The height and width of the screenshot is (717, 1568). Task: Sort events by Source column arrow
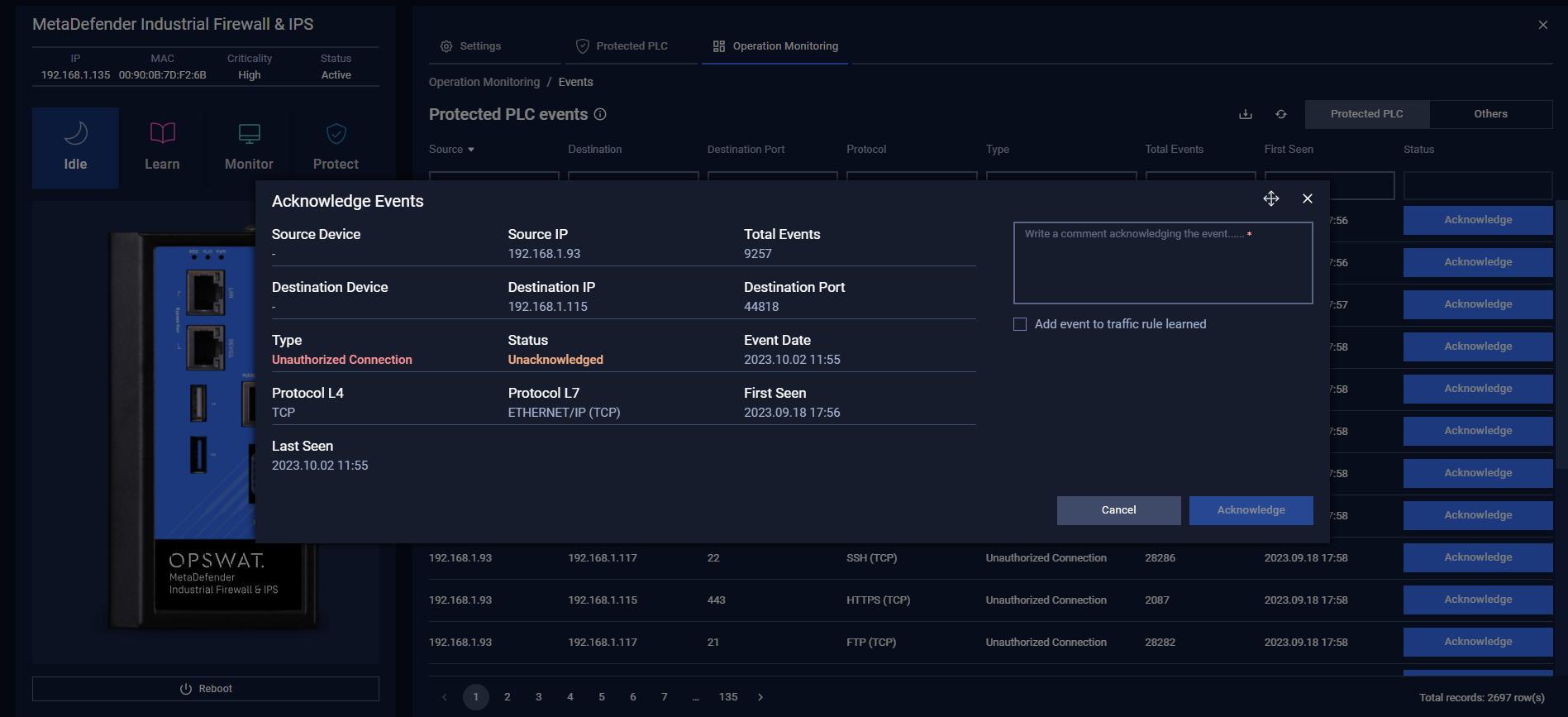471,150
